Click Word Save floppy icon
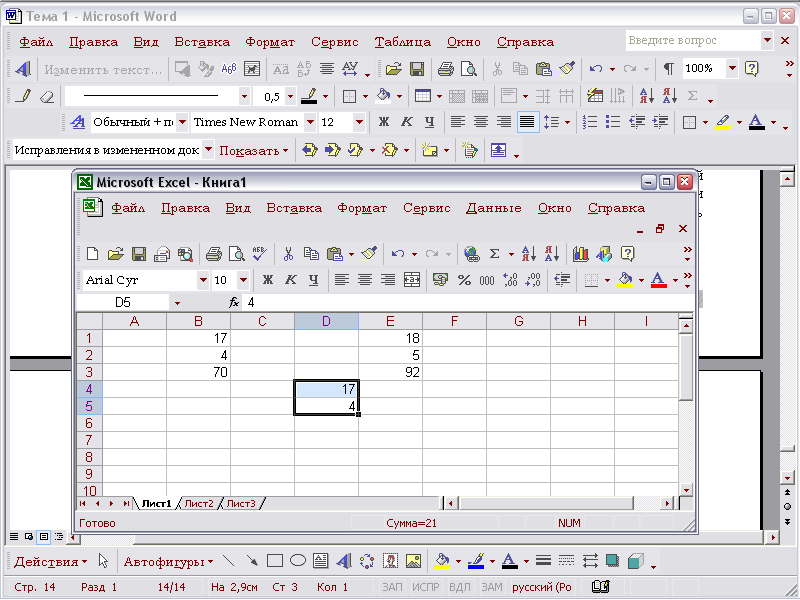 417,68
